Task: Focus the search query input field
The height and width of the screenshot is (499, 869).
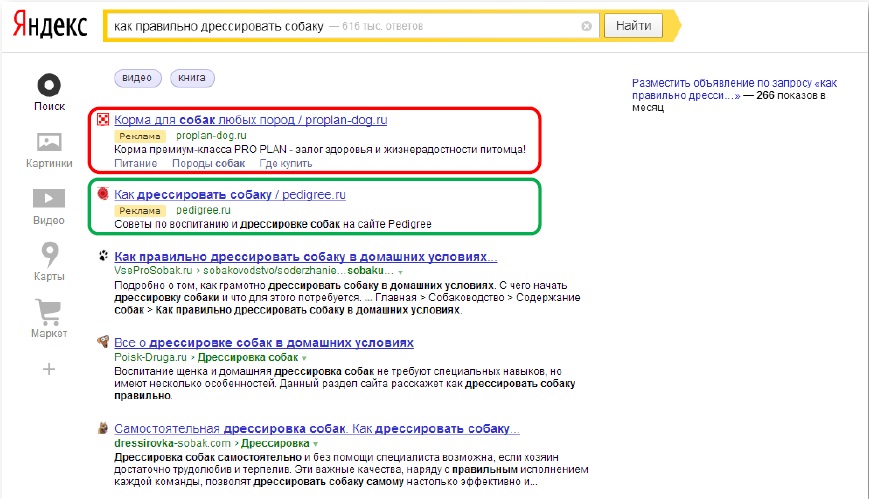Action: (340, 26)
